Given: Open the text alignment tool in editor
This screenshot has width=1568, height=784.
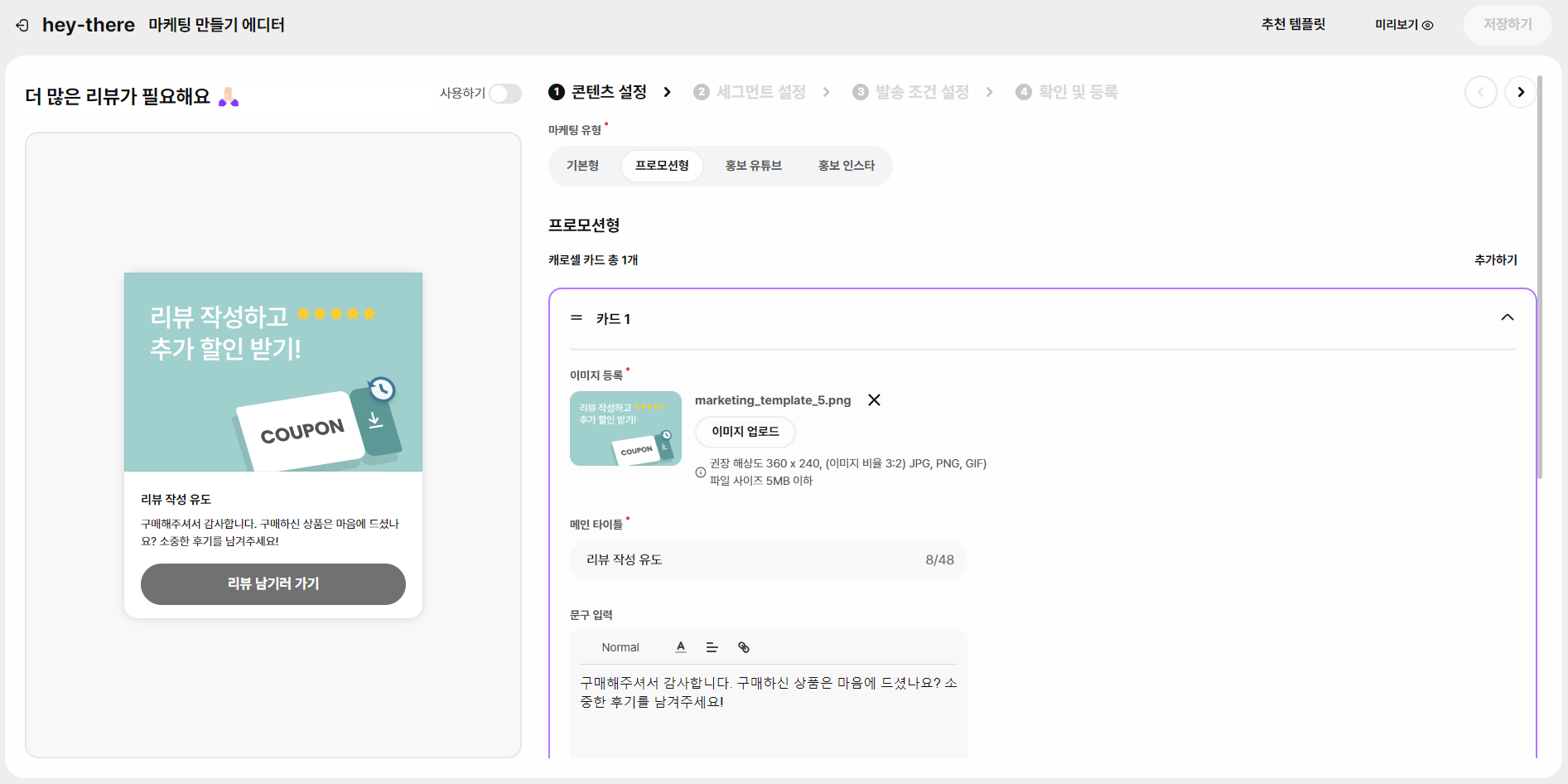Looking at the screenshot, I should pos(712,647).
